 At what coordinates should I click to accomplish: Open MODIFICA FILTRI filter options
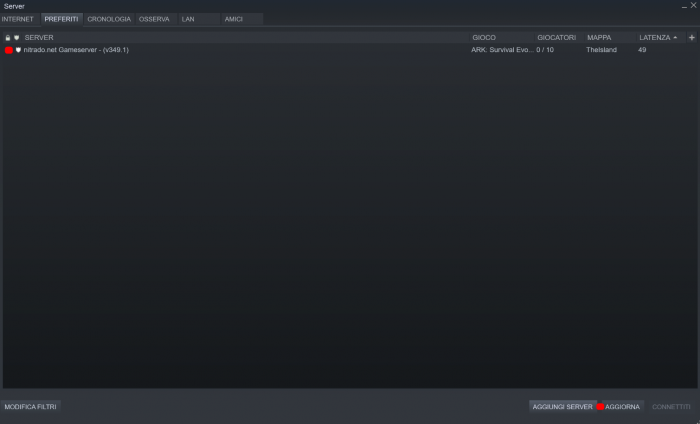coord(30,407)
